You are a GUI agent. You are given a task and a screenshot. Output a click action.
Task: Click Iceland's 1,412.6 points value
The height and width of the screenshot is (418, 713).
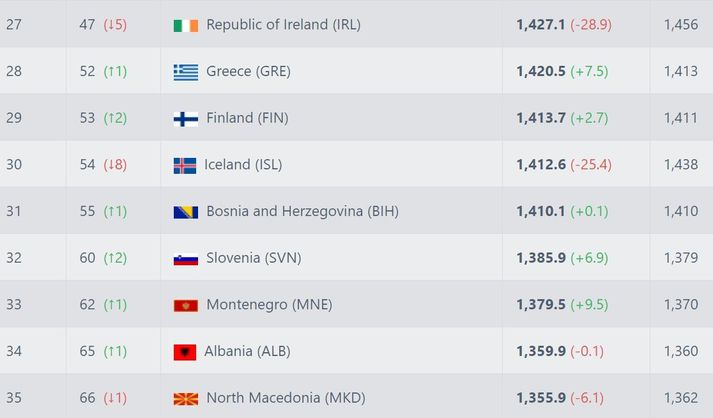(x=541, y=165)
